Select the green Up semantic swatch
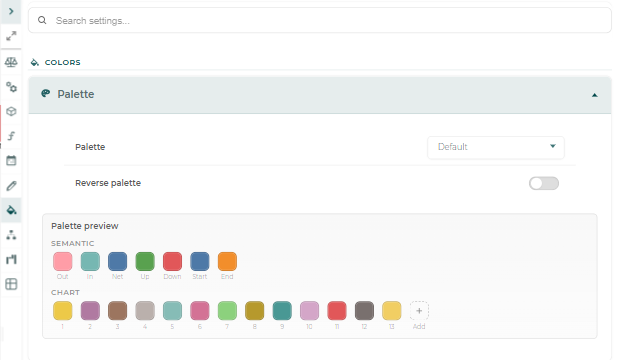This screenshot has width=618, height=360. click(x=145, y=261)
